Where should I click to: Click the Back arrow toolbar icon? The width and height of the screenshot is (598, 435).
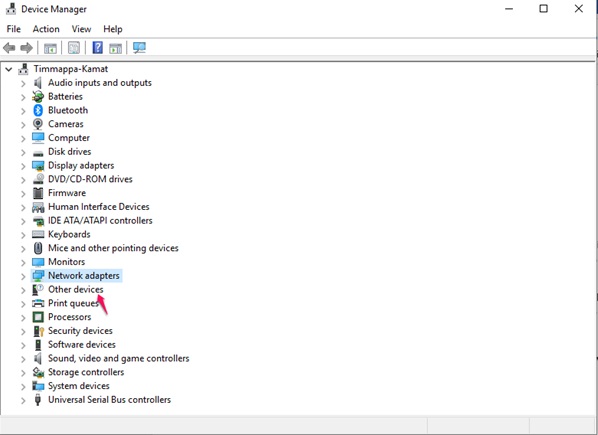(x=9, y=48)
